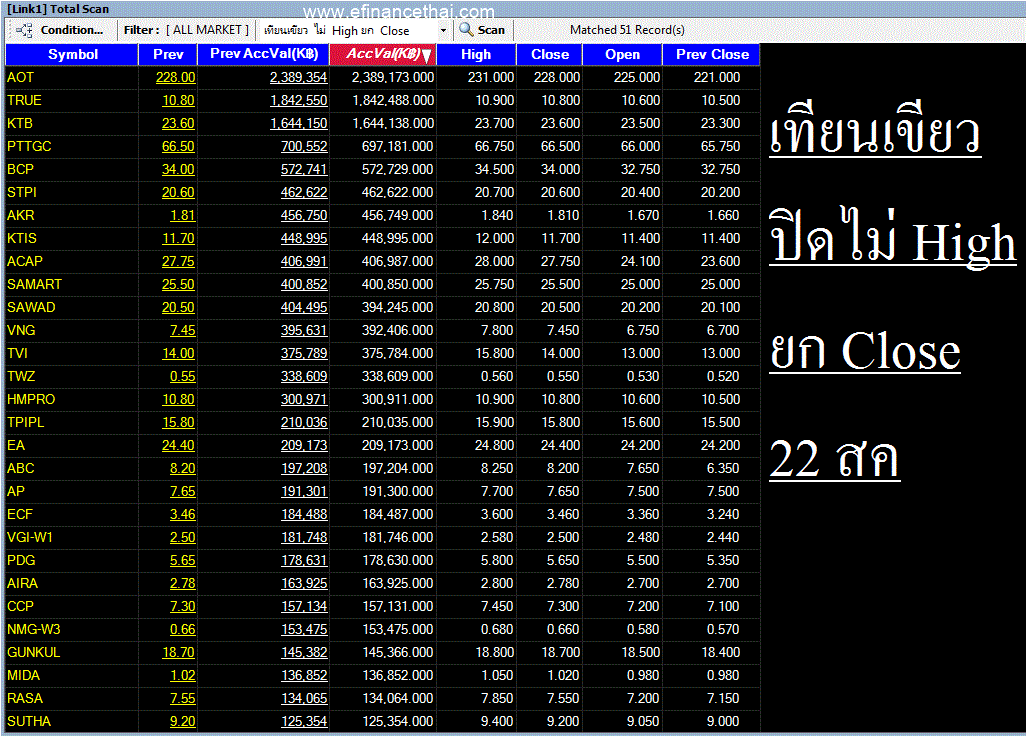Select the VGI-W1 symbol
This screenshot has height=740, width=1026.
pyautogui.click(x=29, y=537)
